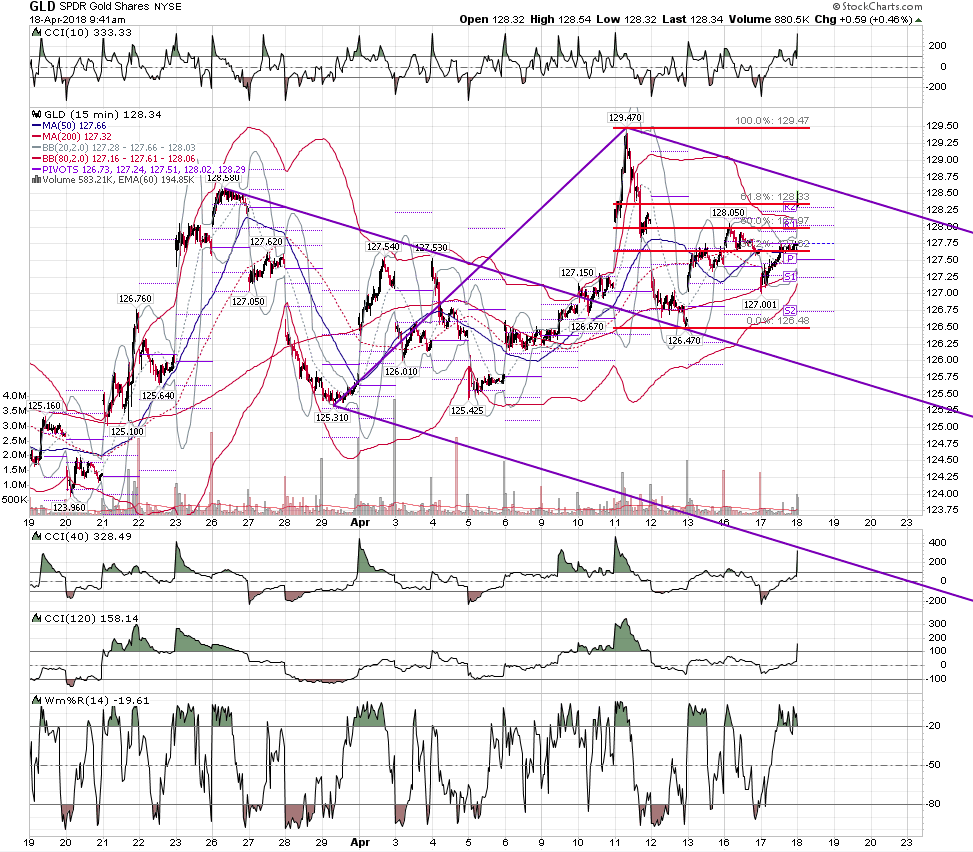The image size is (973, 852).
Task: Click the 125.310 price label
Action: (x=332, y=418)
